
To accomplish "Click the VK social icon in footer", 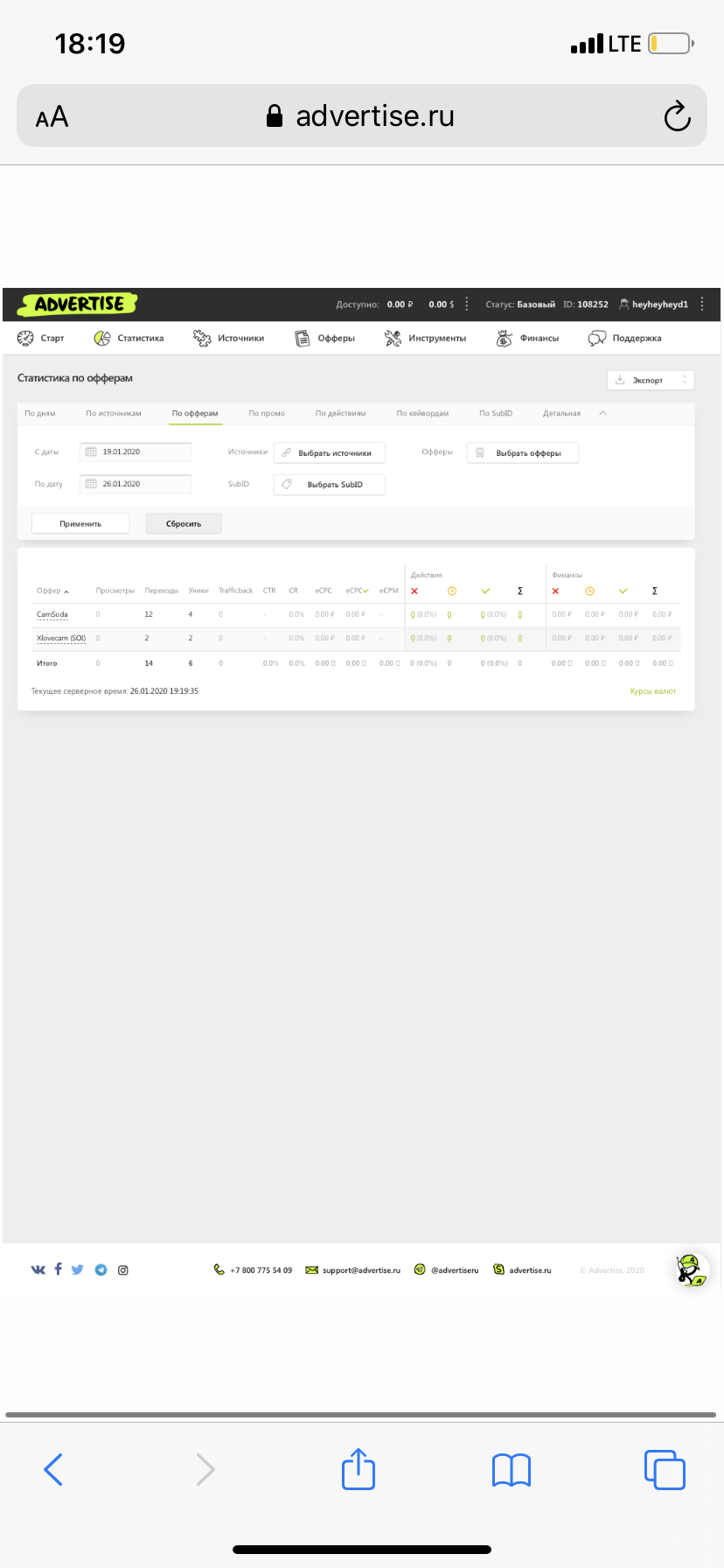I will pyautogui.click(x=38, y=1270).
